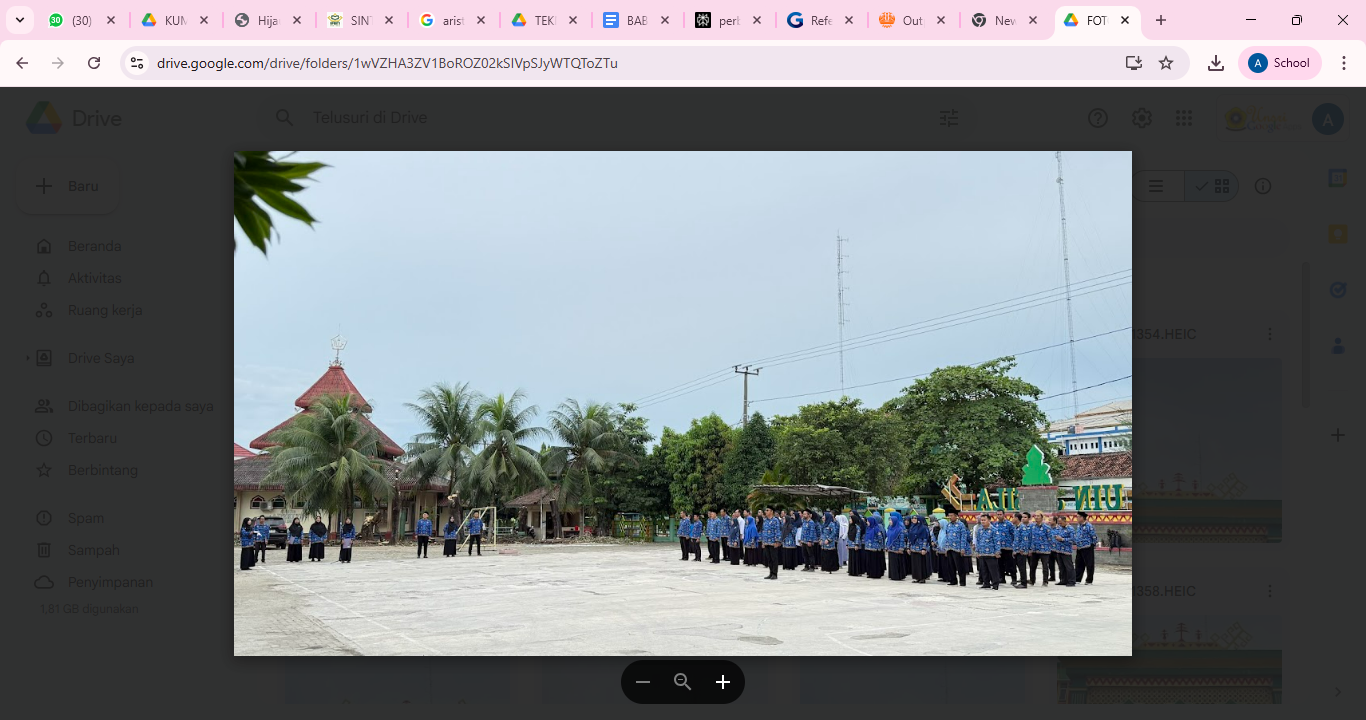The height and width of the screenshot is (720, 1366).
Task: Show folder details info icon
Action: [x=1263, y=186]
